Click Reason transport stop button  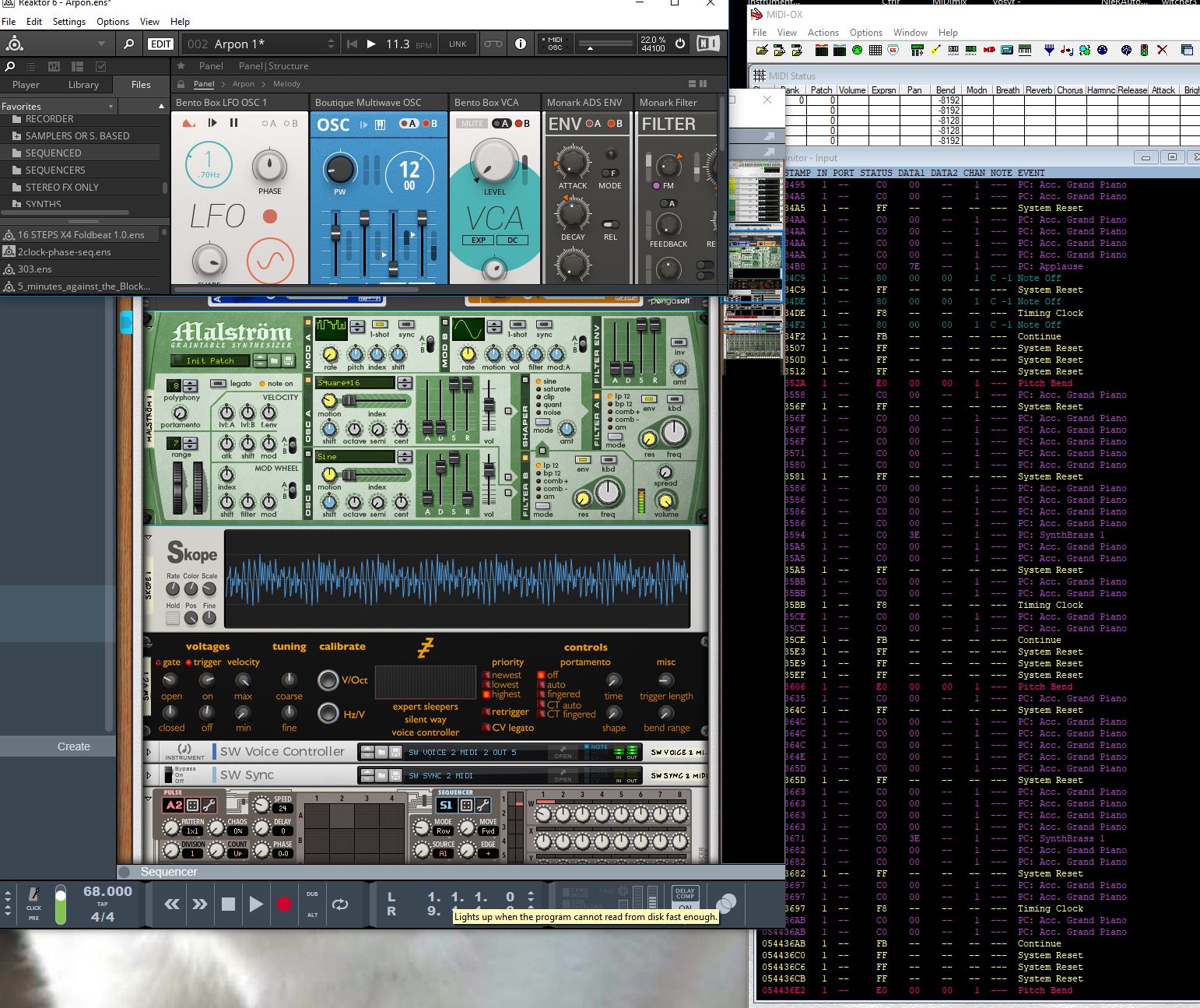[x=228, y=904]
